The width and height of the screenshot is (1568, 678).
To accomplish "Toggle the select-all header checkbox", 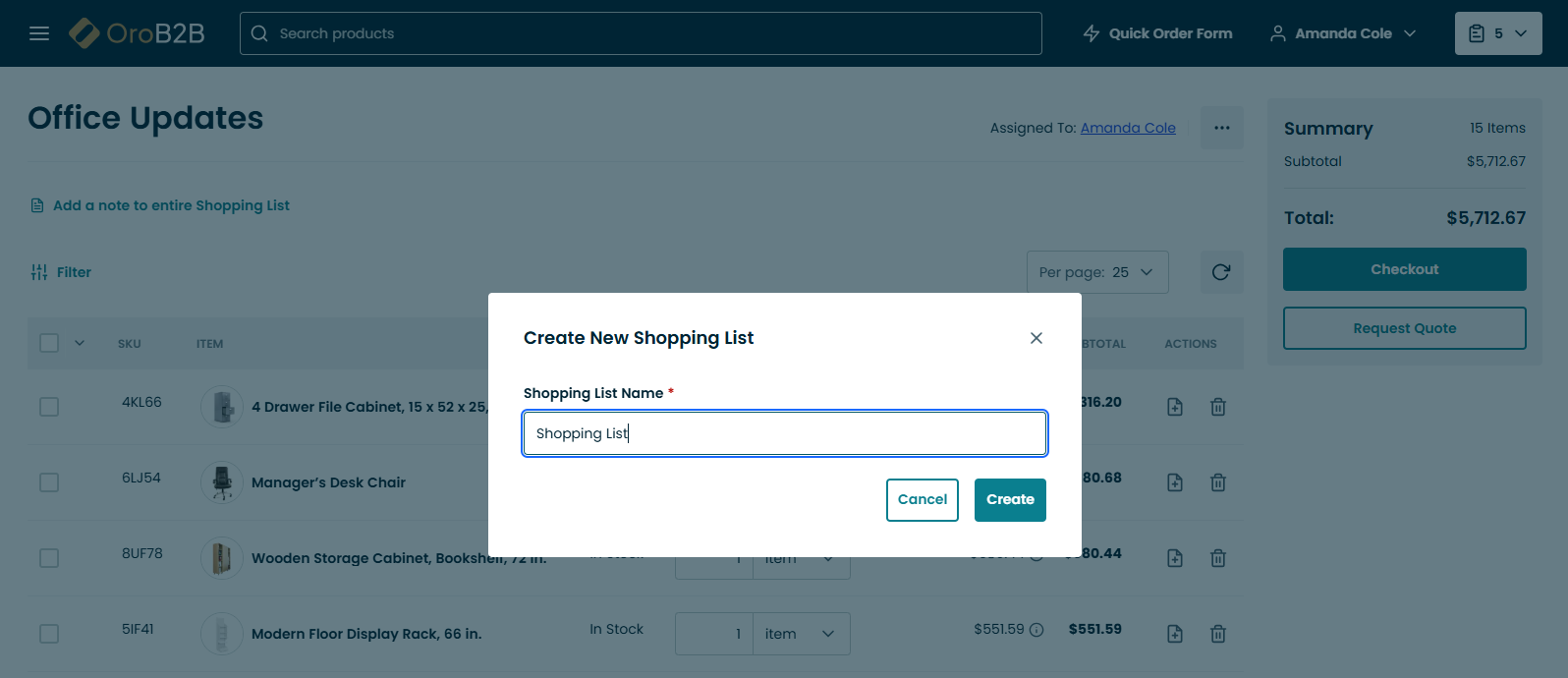I will point(49,343).
